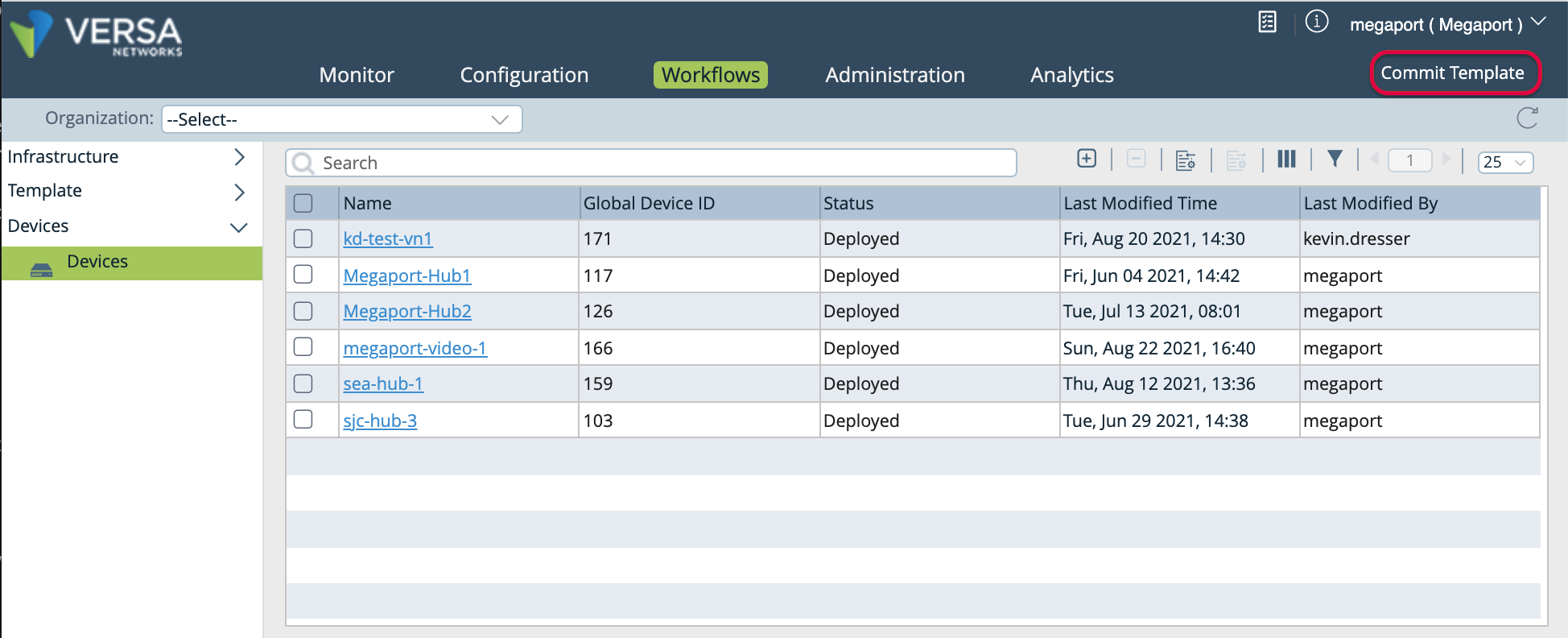Image resolution: width=1568 pixels, height=638 pixels.
Task: Toggle the select-all header checkbox
Action: (303, 203)
